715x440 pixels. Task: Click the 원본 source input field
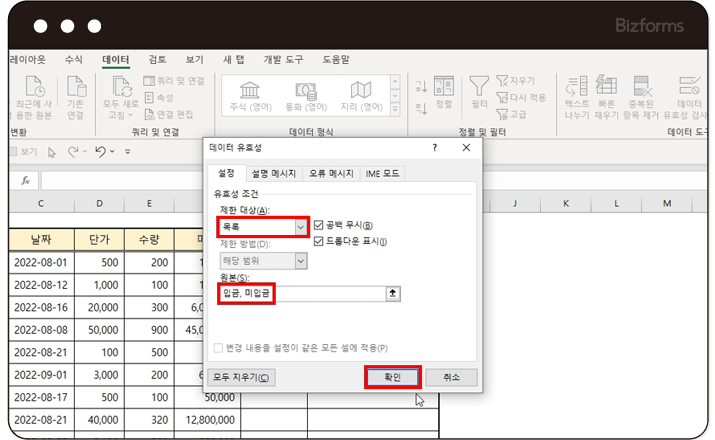click(302, 294)
